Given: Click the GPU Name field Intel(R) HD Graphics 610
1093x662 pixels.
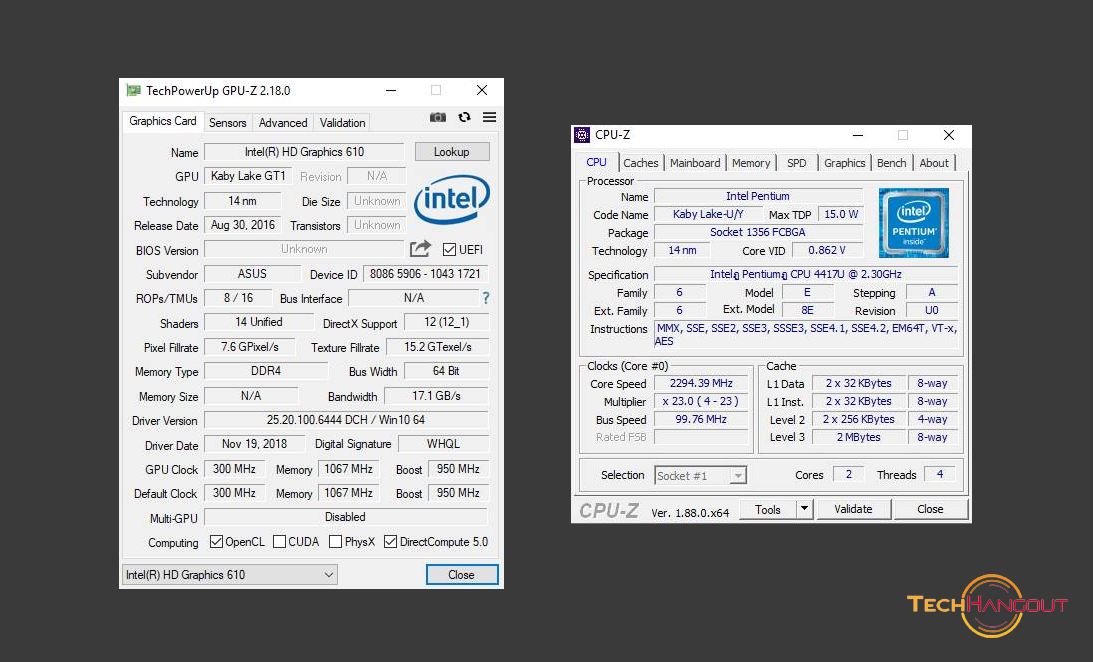Looking at the screenshot, I should [304, 152].
